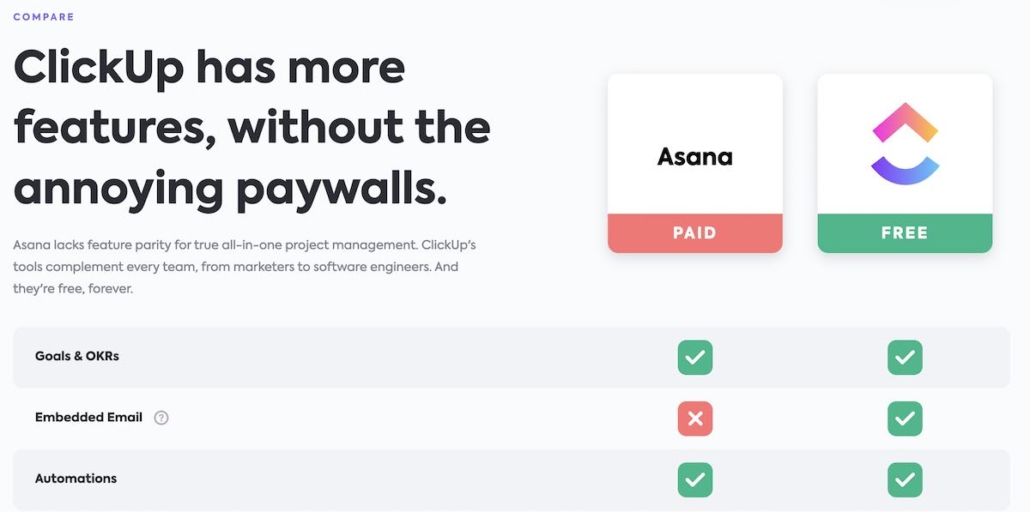Viewport: 1030px width, 512px height.
Task: Click Asana's green check for Automations
Action: pos(695,480)
